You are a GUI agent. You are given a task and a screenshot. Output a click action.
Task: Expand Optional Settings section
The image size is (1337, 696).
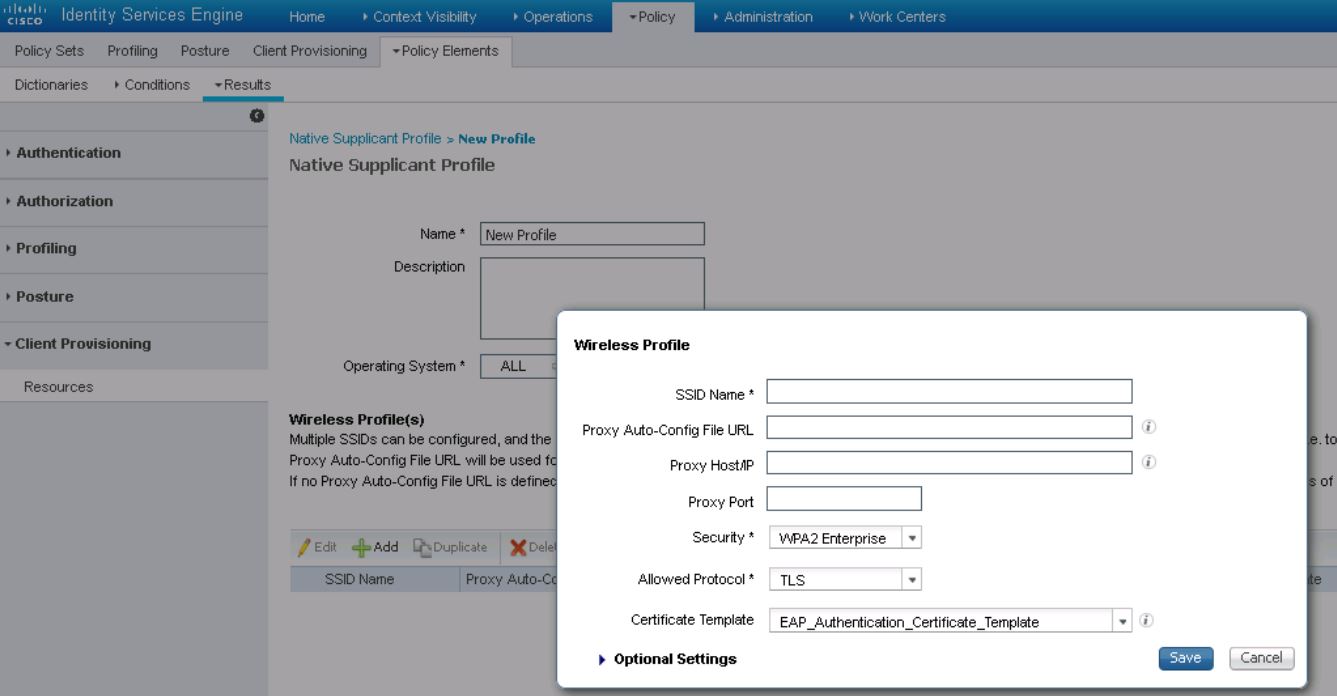pos(666,659)
